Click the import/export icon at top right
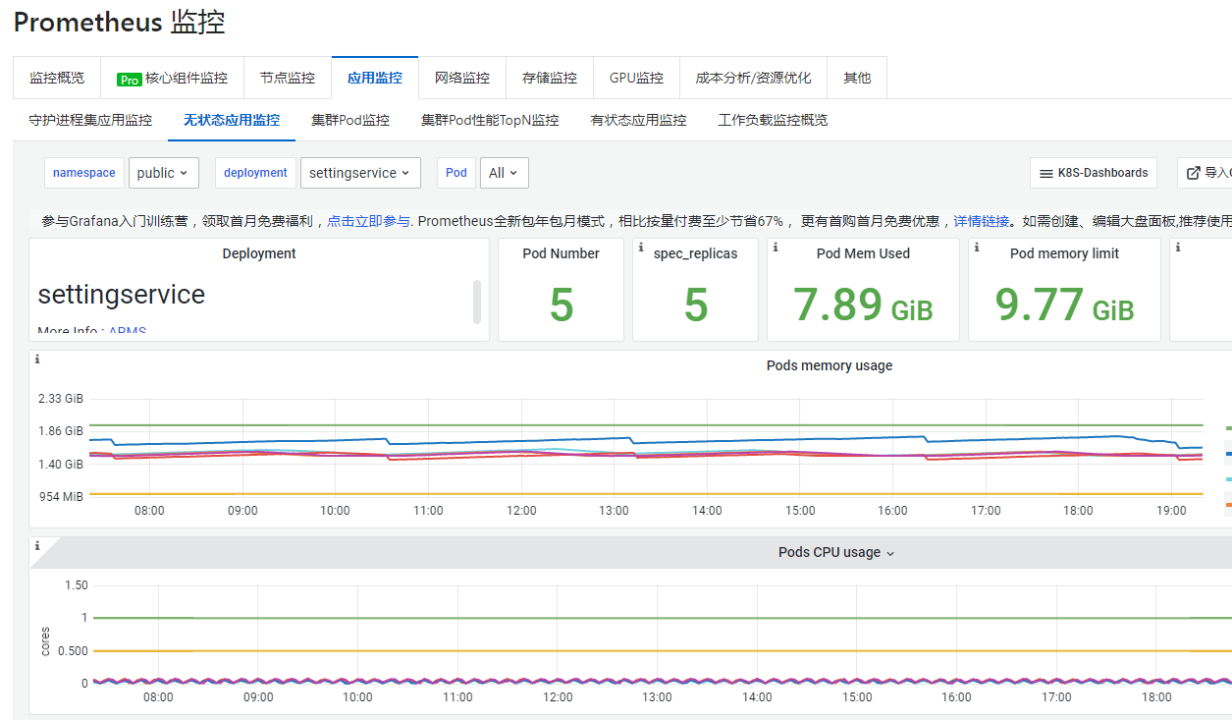 click(1193, 173)
